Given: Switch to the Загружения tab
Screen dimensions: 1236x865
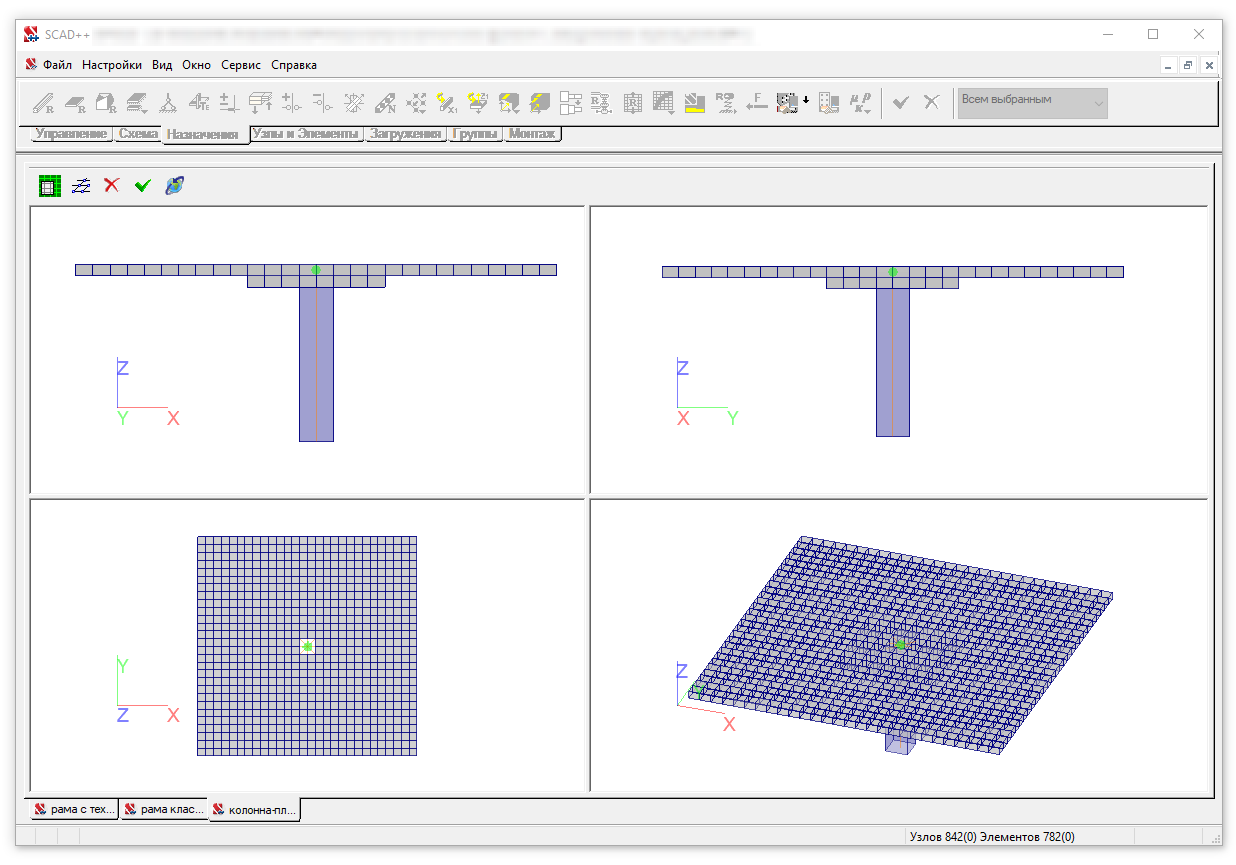Looking at the screenshot, I should point(405,134).
